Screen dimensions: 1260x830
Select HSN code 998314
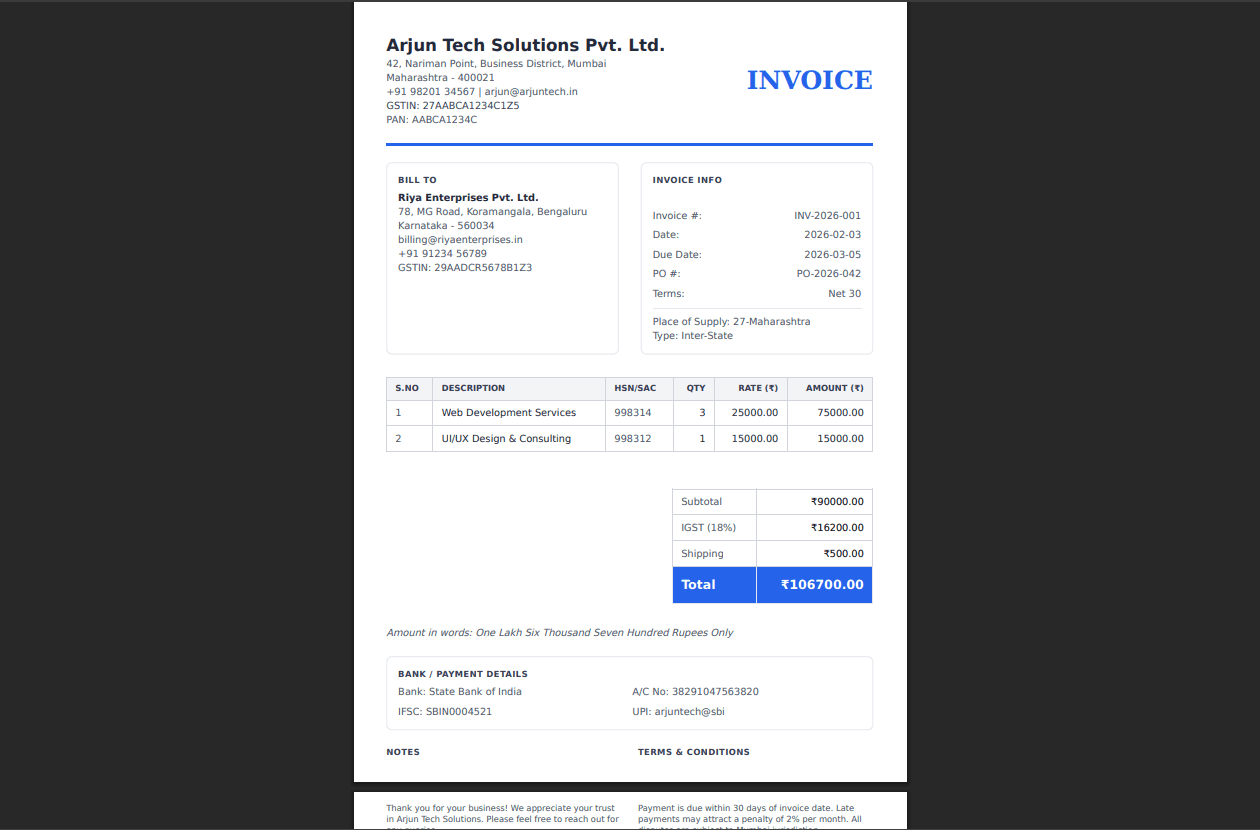(x=631, y=412)
